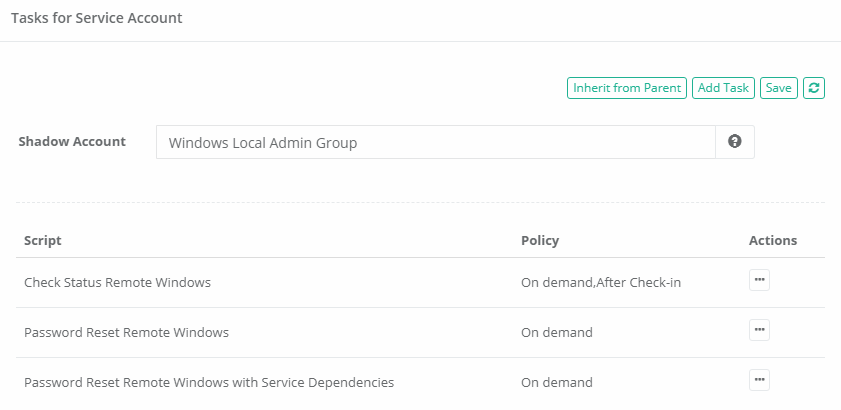Viewport: 841px width, 410px height.
Task: Click the Shadow Account label
Action: 72,141
